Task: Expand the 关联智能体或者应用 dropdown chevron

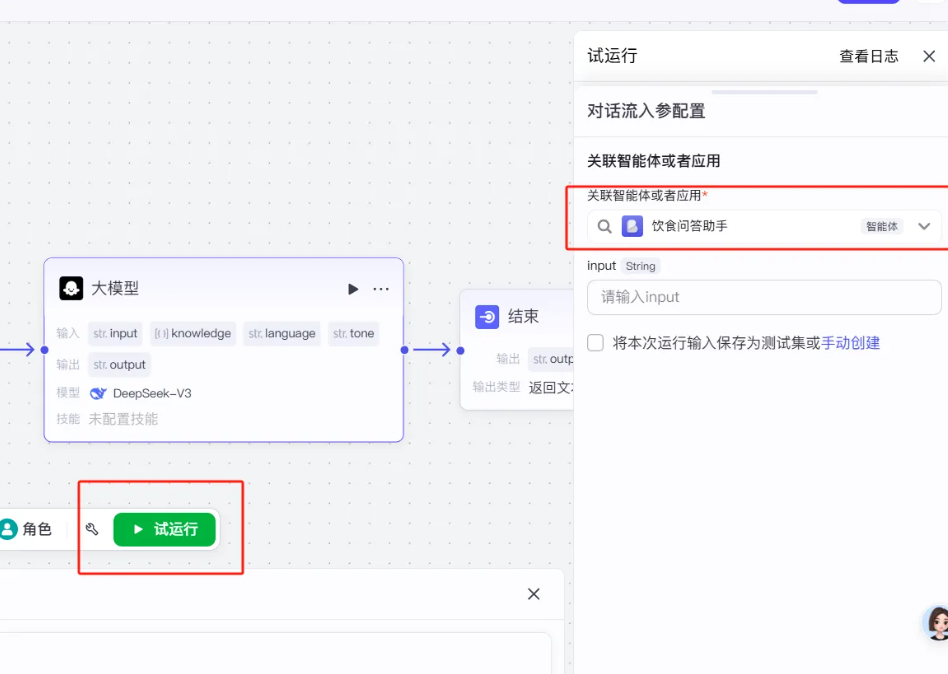Action: (924, 227)
